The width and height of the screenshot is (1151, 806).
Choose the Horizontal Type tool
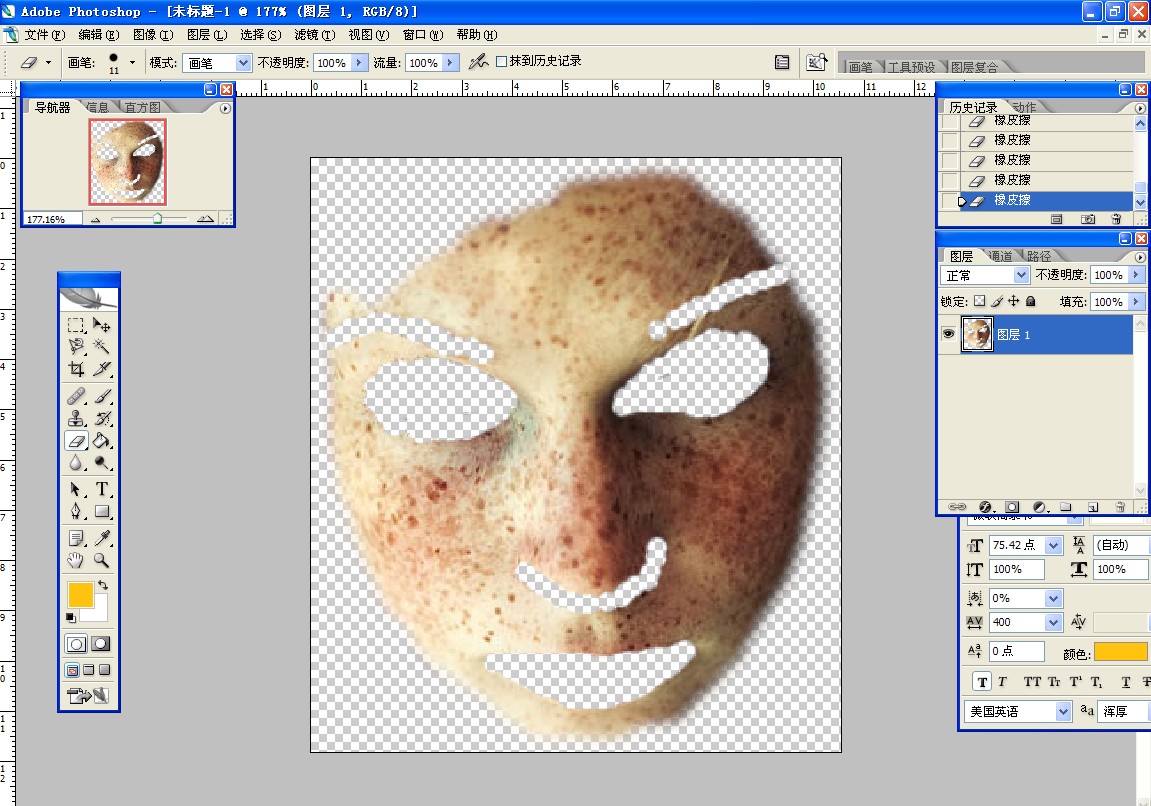pyautogui.click(x=101, y=489)
